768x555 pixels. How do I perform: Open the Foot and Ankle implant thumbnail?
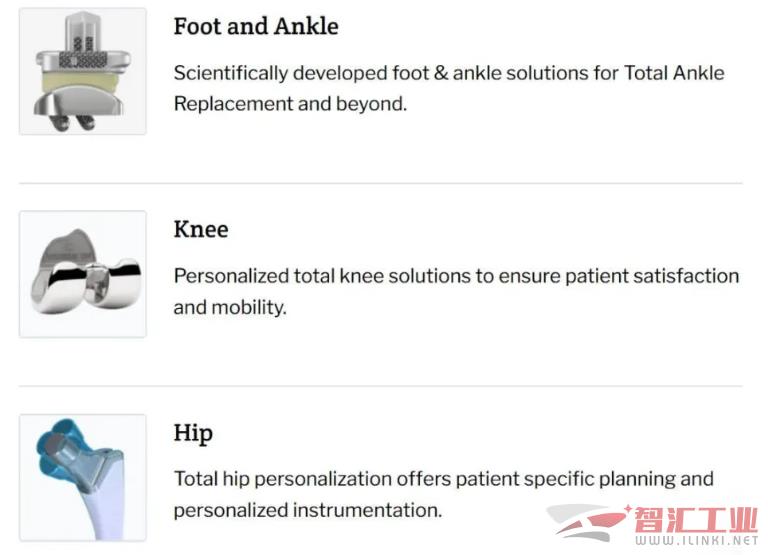83,71
